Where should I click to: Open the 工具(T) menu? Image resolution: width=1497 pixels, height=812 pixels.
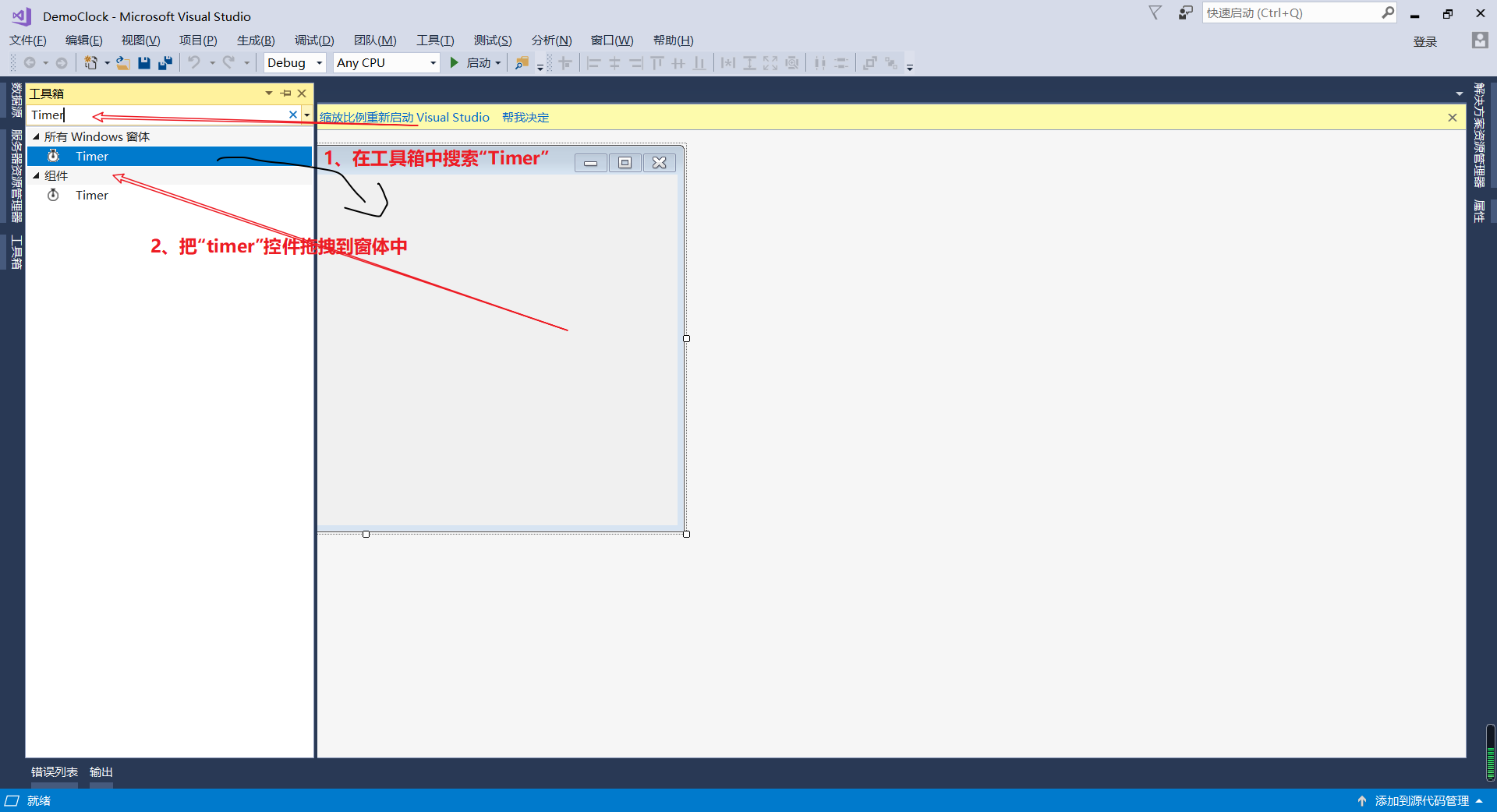click(435, 41)
